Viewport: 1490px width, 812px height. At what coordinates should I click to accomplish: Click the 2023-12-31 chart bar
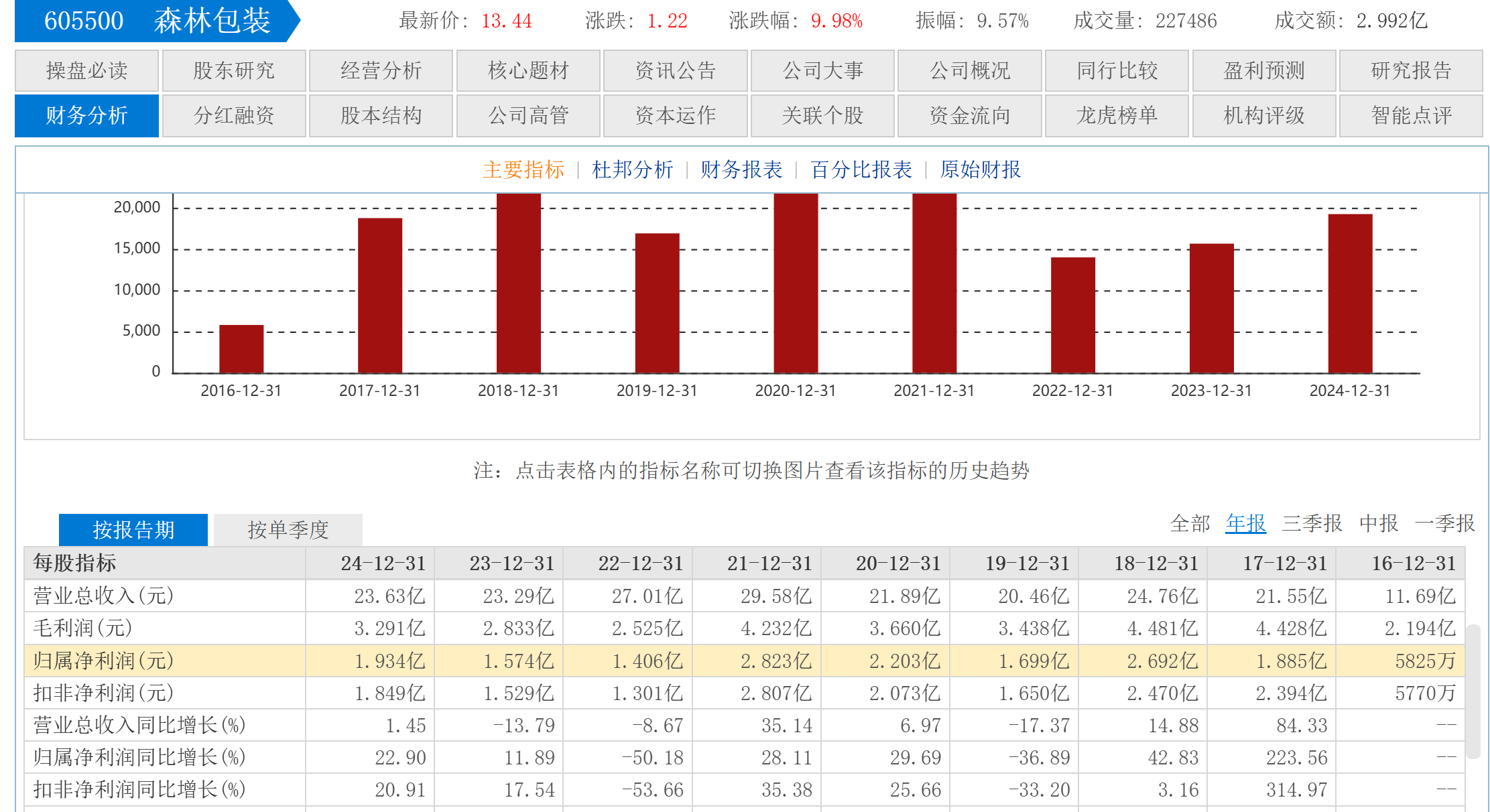pyautogui.click(x=1212, y=308)
